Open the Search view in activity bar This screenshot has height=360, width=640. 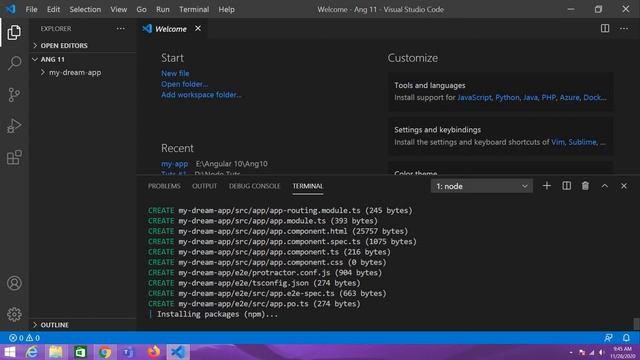click(14, 64)
